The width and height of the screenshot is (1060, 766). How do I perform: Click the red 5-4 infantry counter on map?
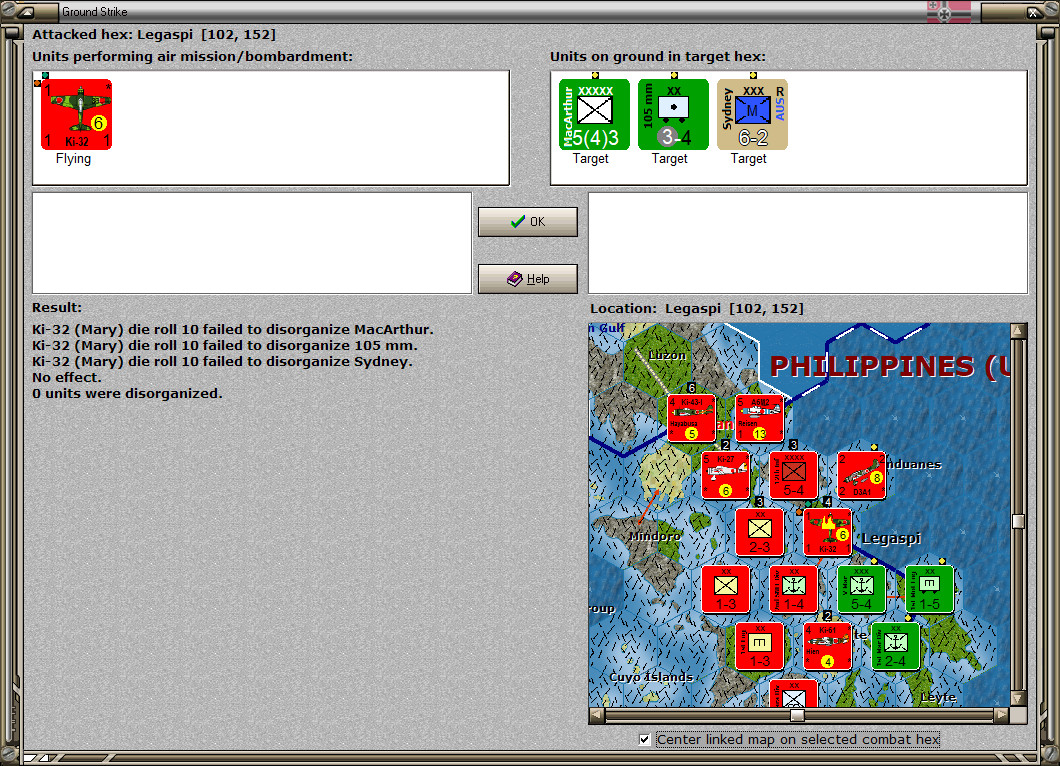tap(794, 475)
